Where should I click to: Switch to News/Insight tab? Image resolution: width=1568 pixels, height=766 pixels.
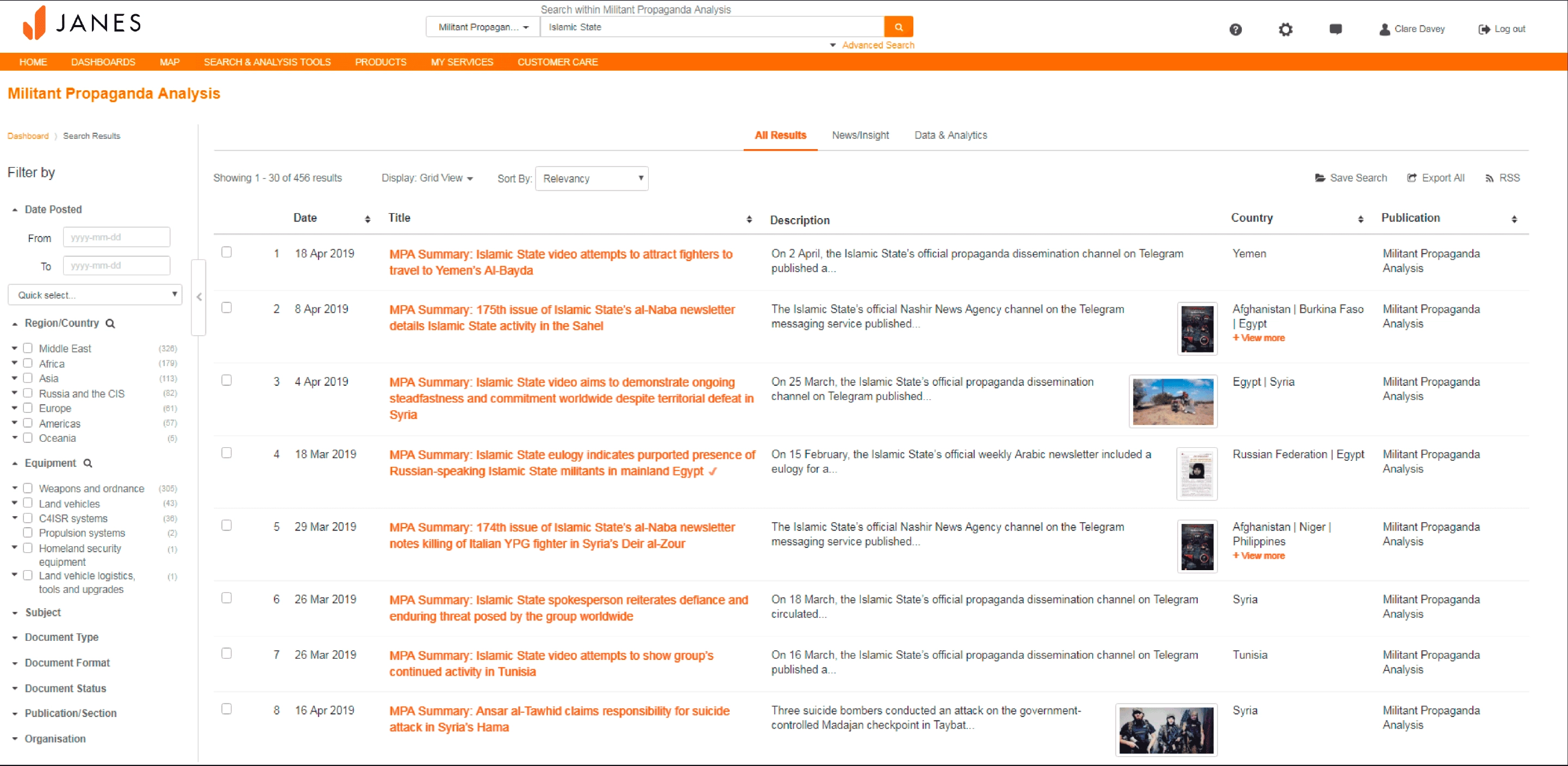coord(860,135)
